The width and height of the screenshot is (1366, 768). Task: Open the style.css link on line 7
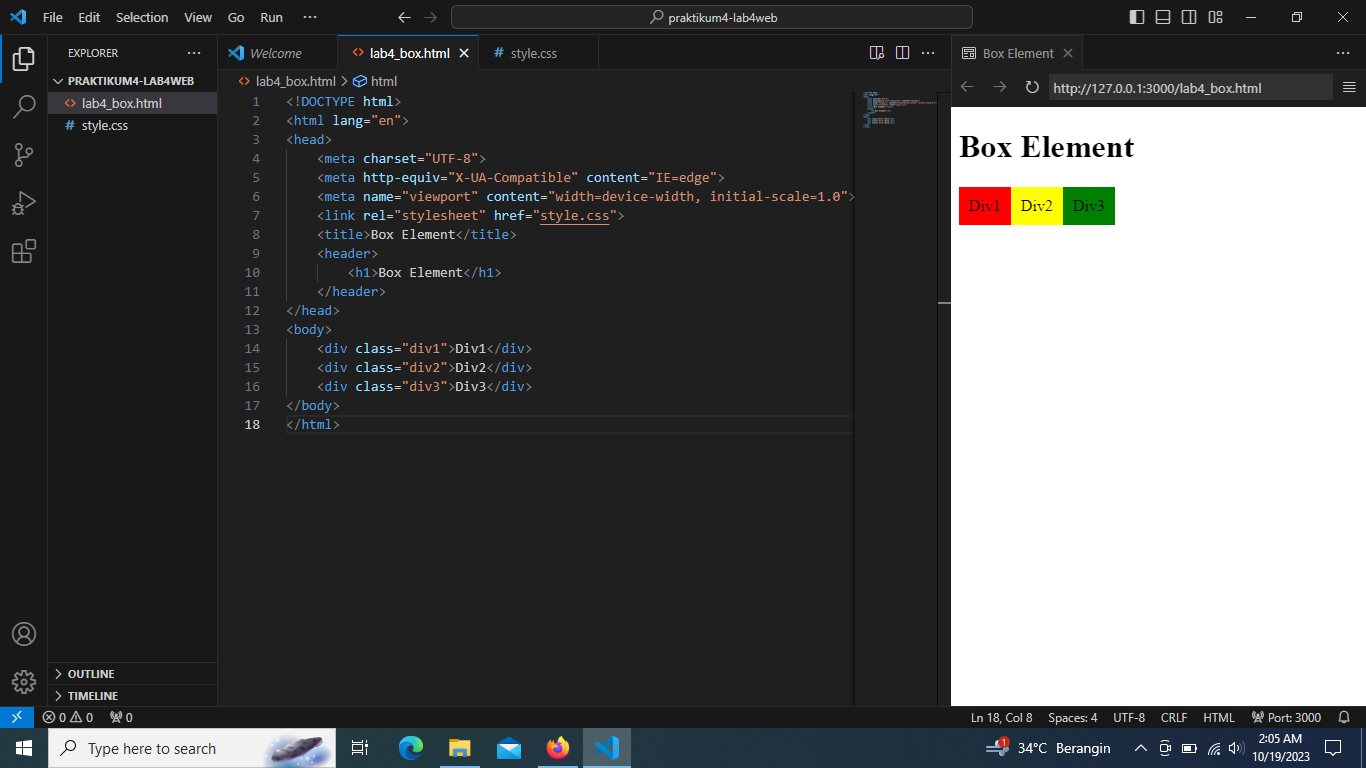[574, 215]
